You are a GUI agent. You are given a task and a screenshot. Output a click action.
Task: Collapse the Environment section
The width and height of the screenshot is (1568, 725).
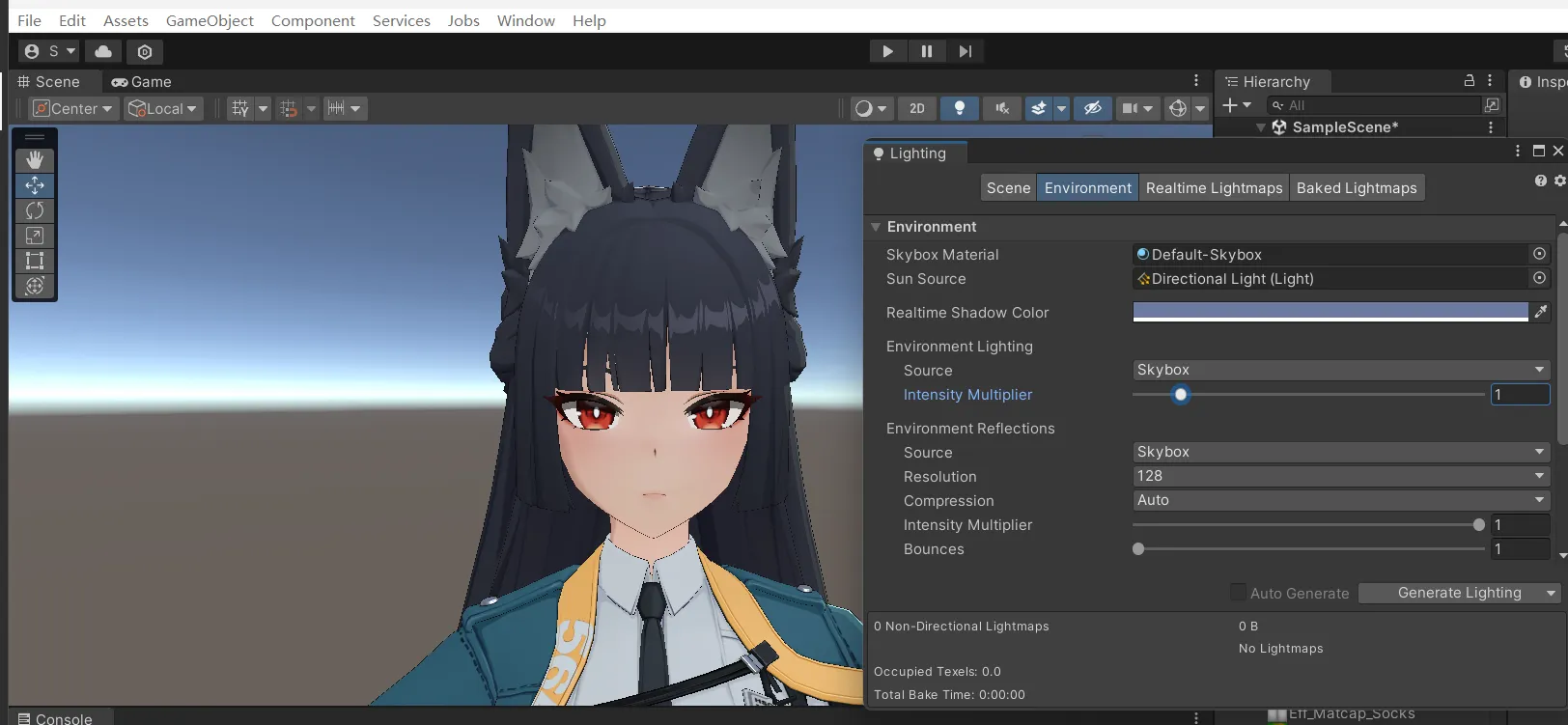coord(876,227)
